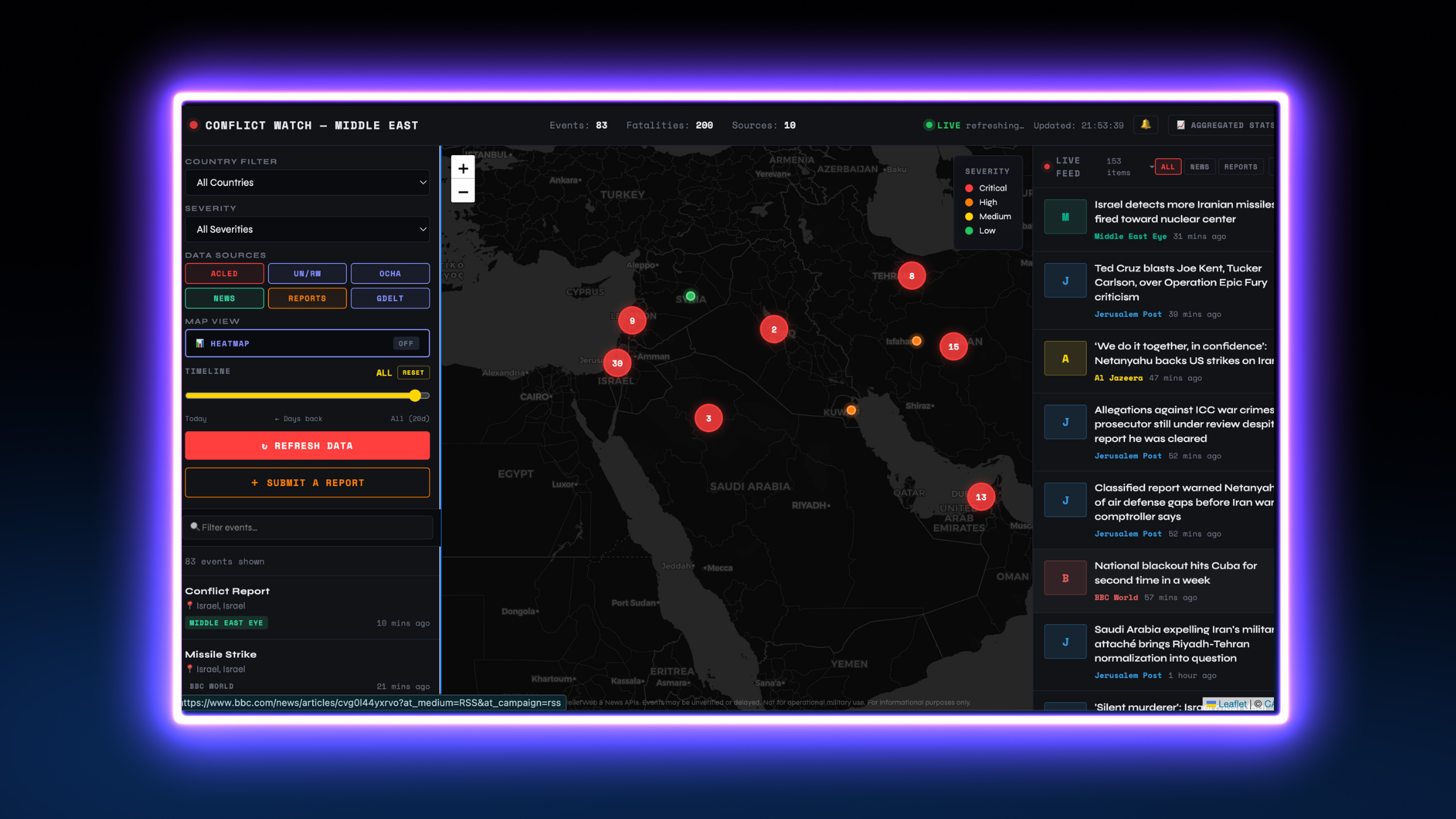Click the timeline days-back slider handle
The width and height of the screenshot is (1456, 819).
[x=415, y=396]
